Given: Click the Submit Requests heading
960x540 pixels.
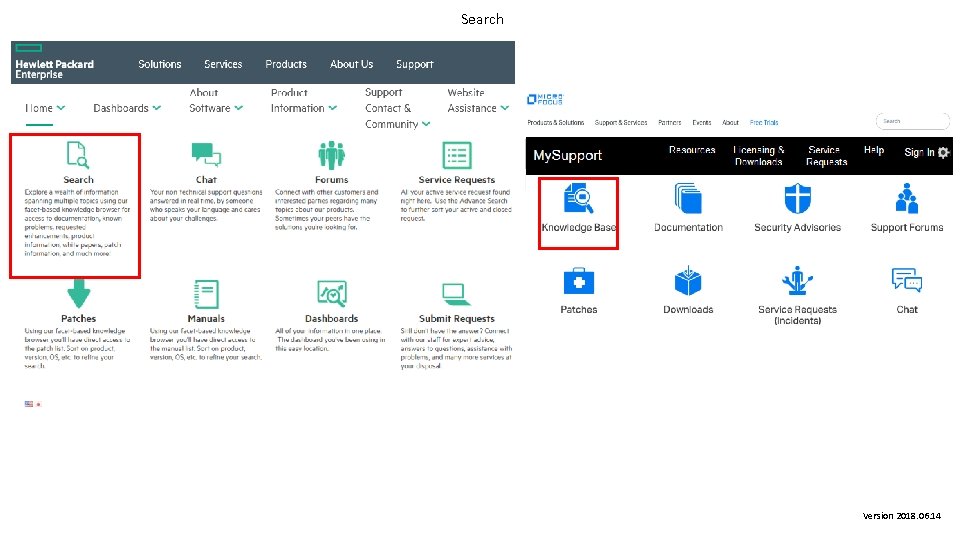Looking at the screenshot, I should [457, 318].
